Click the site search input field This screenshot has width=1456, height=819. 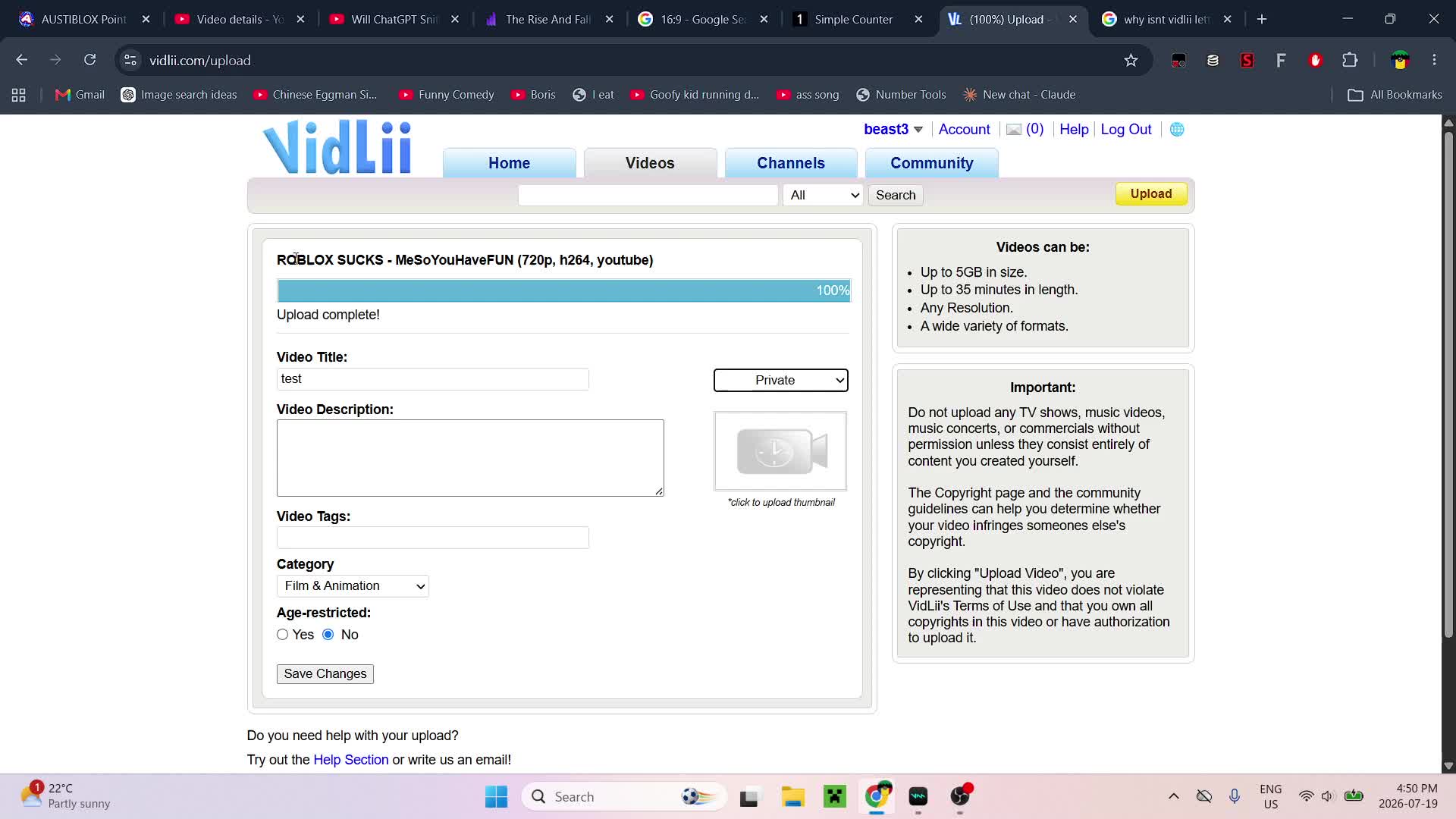point(648,195)
